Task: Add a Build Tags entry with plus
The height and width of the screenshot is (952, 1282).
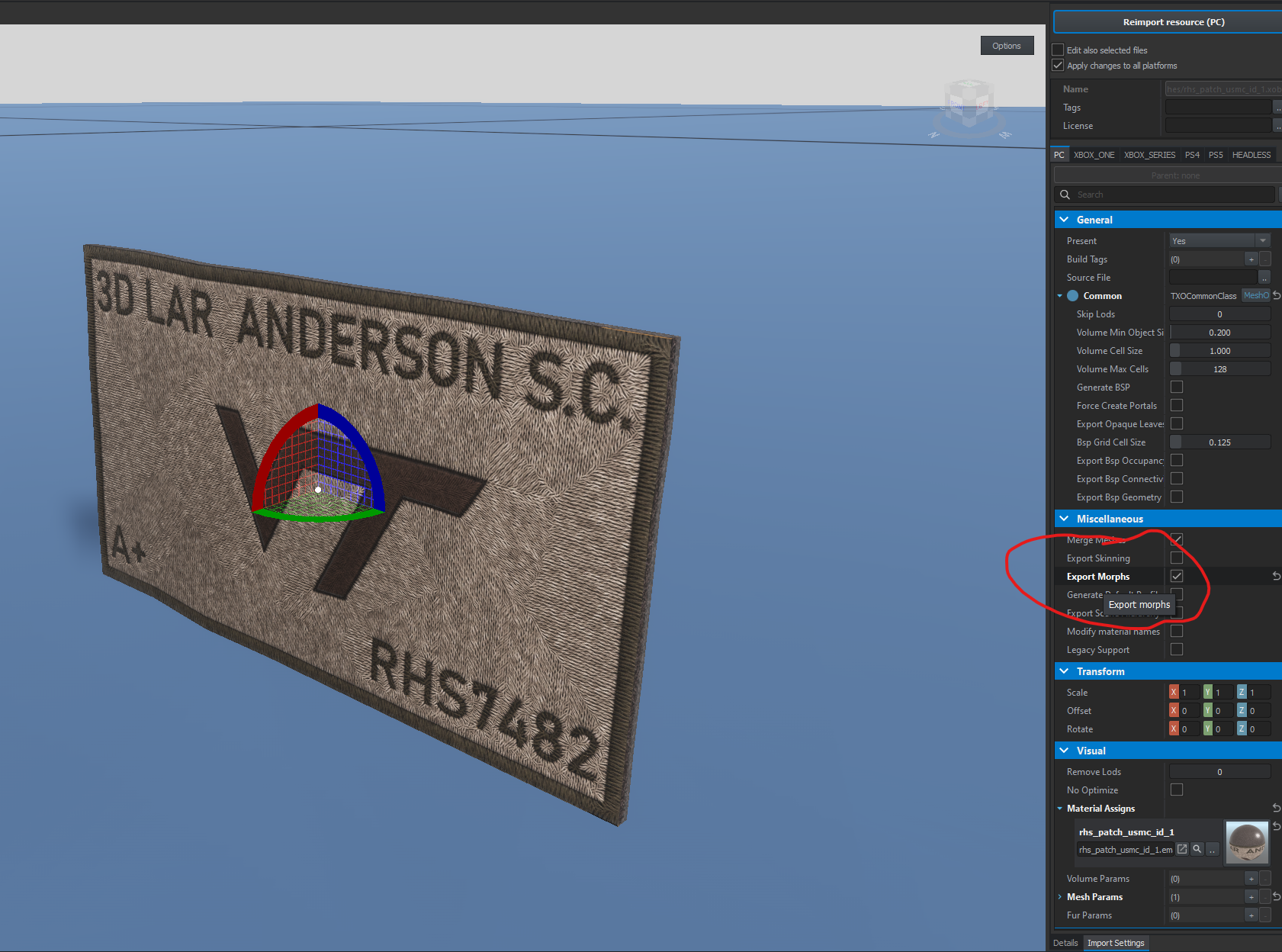Action: [1251, 259]
